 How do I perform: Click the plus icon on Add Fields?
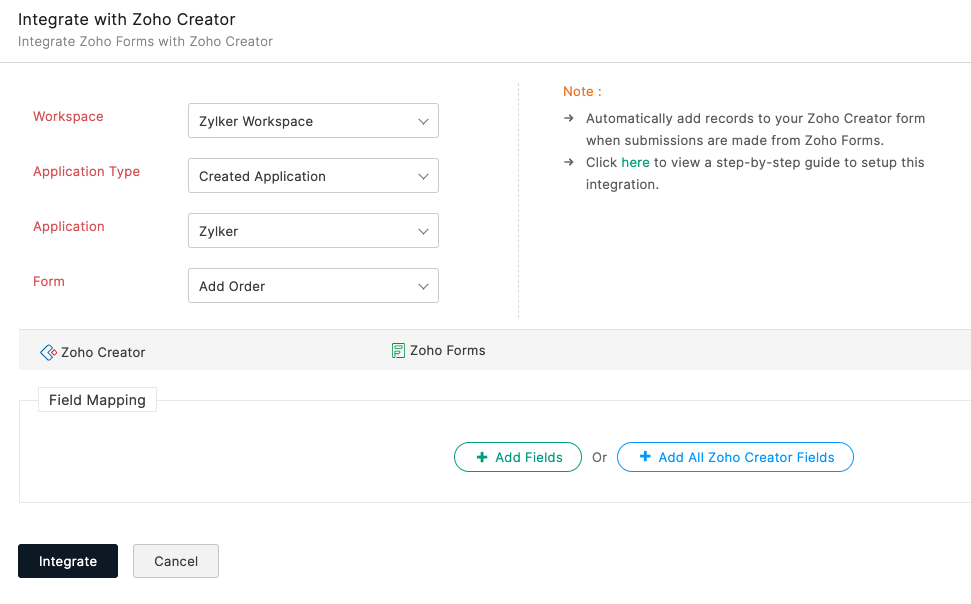click(483, 457)
